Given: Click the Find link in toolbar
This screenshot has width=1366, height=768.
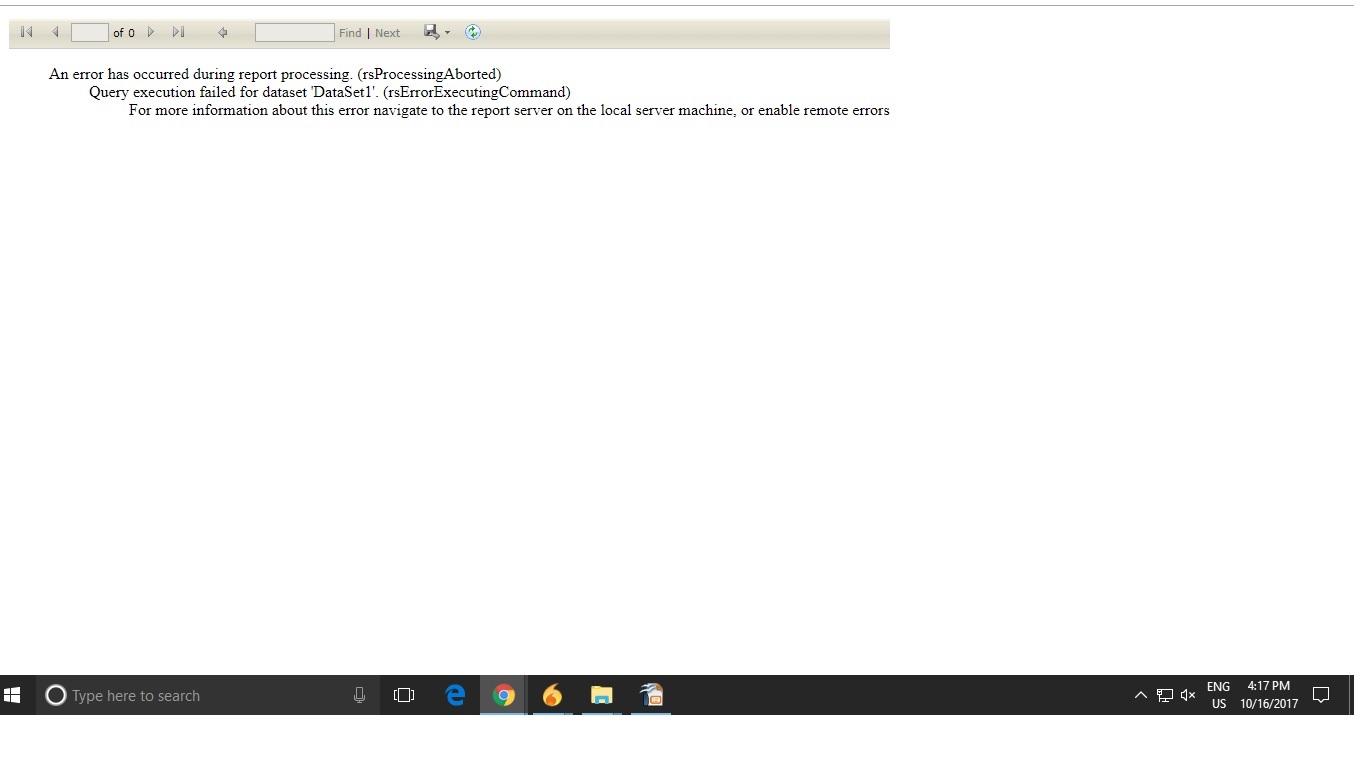Looking at the screenshot, I should click(x=350, y=33).
